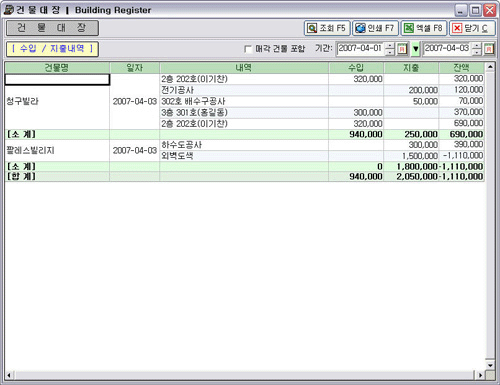Click the 일자 column header

coord(135,68)
